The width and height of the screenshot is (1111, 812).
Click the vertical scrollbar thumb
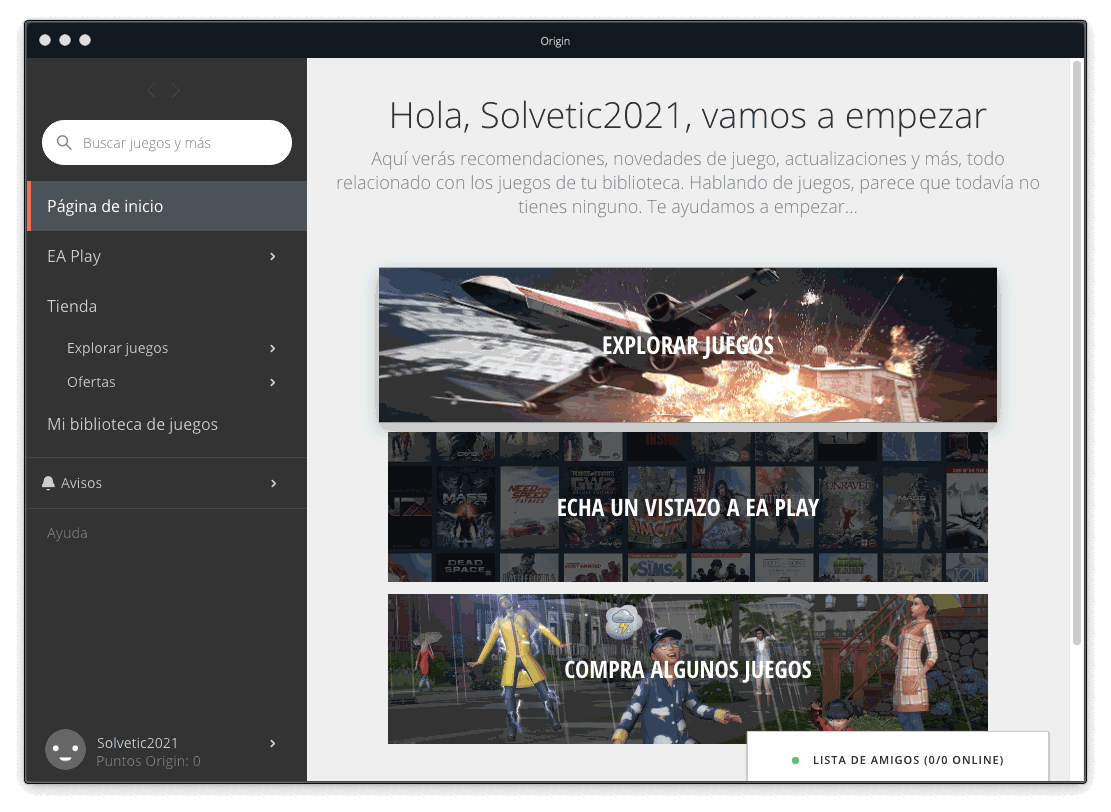pos(1077,353)
